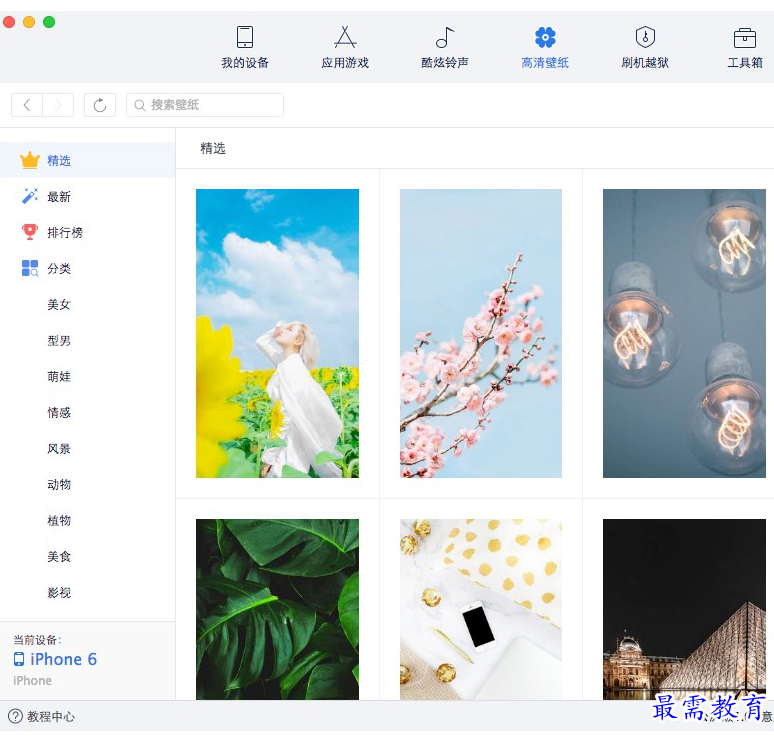774x739 pixels.
Task: Select the 高清壁纸 flower icon
Action: [x=545, y=37]
